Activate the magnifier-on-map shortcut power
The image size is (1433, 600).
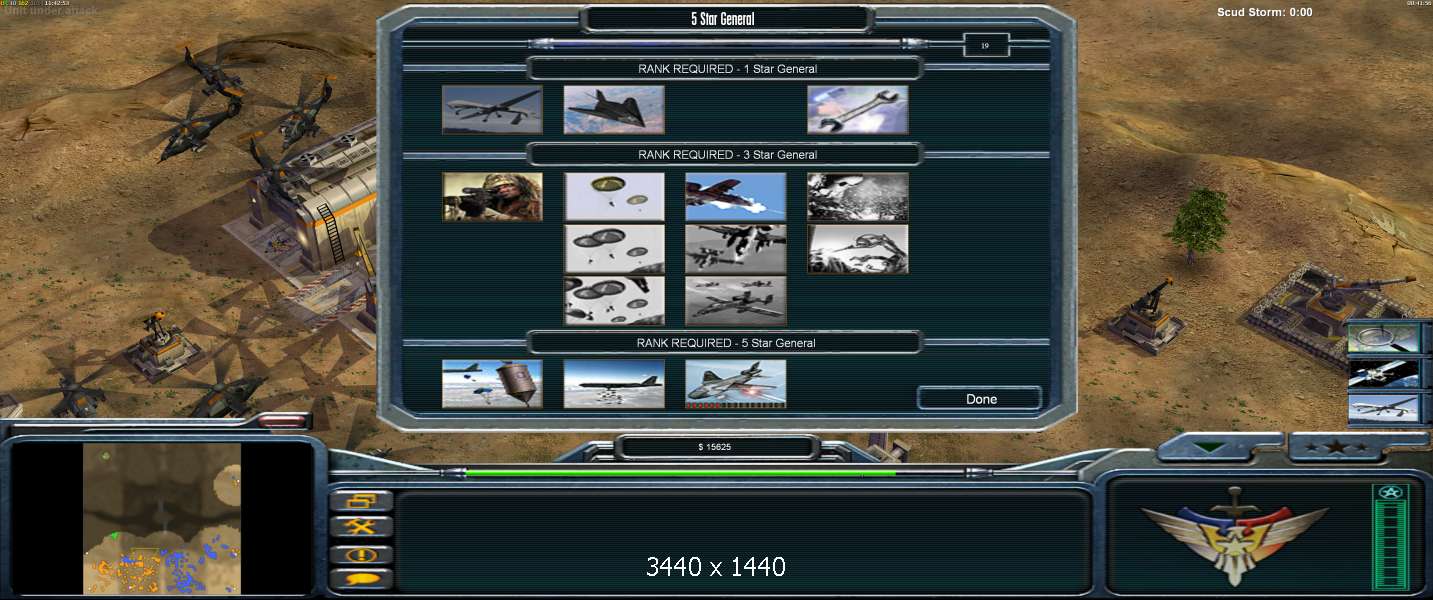[1384, 339]
